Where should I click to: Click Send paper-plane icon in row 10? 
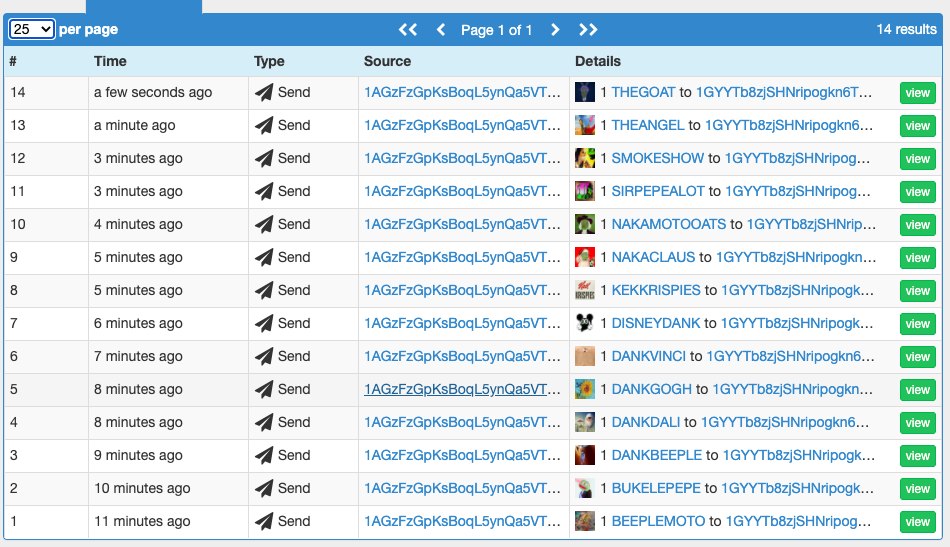264,224
